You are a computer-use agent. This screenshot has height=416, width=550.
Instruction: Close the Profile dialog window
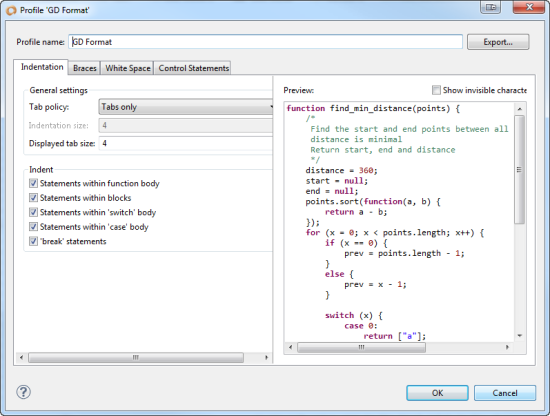point(529,7)
